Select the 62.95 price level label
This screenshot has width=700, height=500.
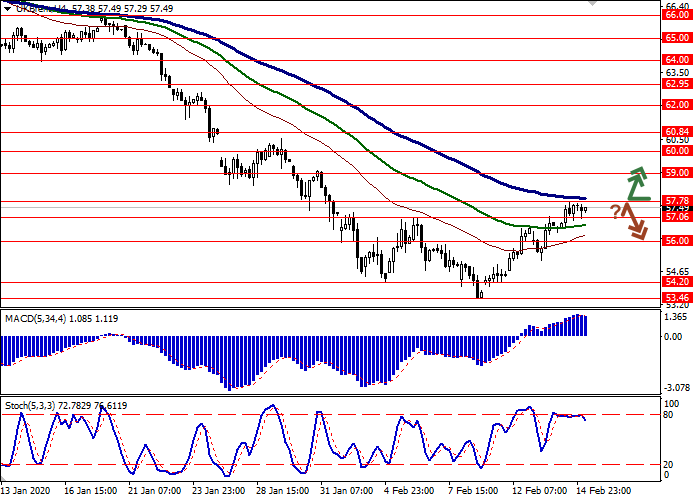tap(677, 84)
